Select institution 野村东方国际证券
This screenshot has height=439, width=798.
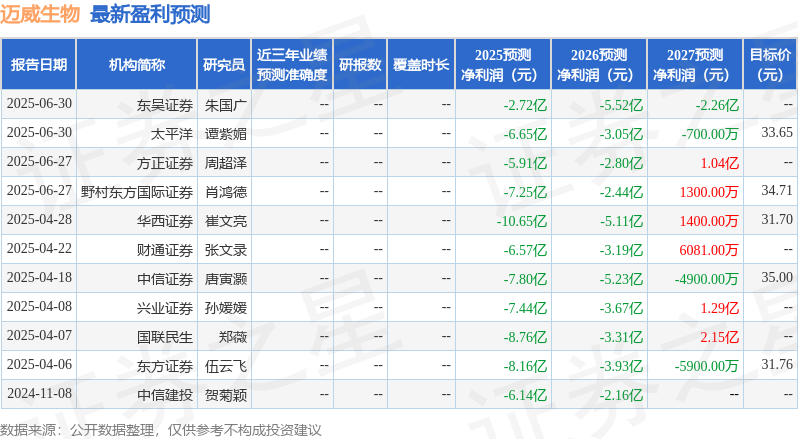coord(137,192)
